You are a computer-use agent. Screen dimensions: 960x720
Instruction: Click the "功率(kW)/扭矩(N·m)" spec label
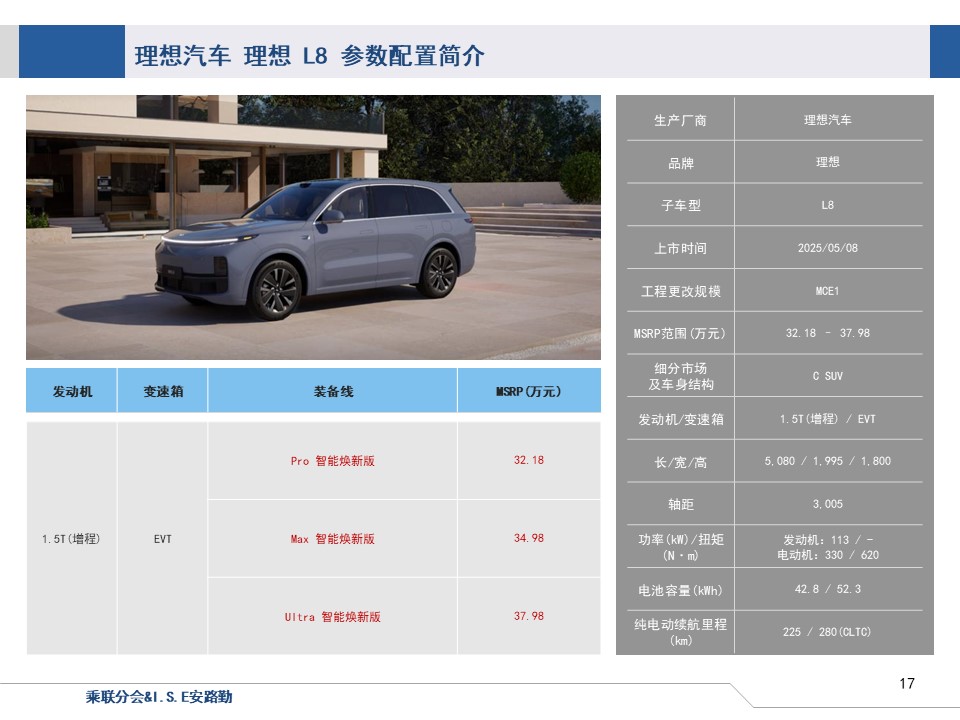pos(681,547)
